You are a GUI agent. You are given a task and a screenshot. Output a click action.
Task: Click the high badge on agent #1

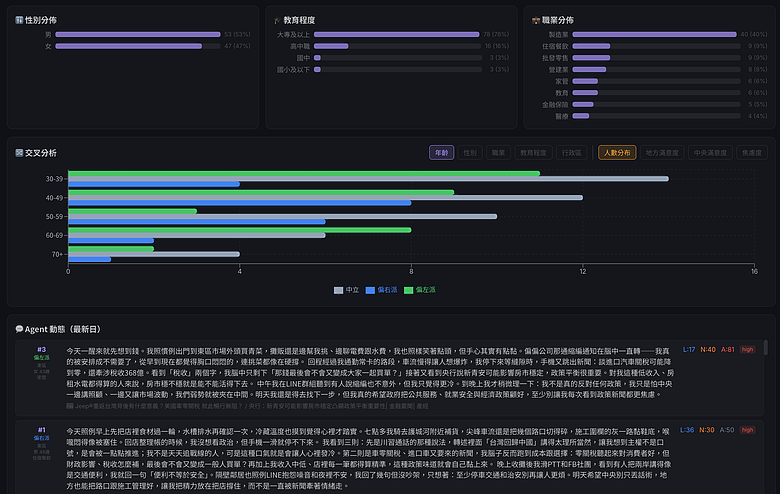(747, 430)
